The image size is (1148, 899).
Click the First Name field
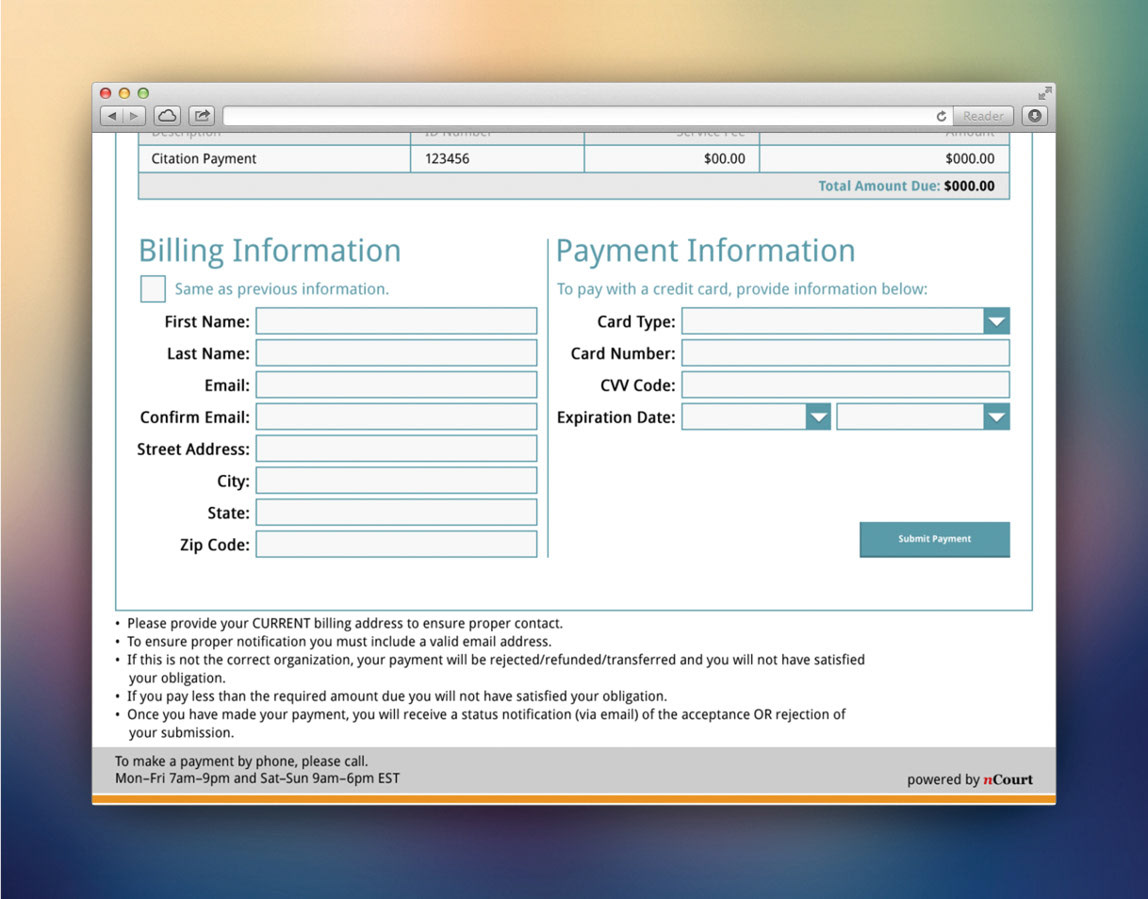click(396, 321)
